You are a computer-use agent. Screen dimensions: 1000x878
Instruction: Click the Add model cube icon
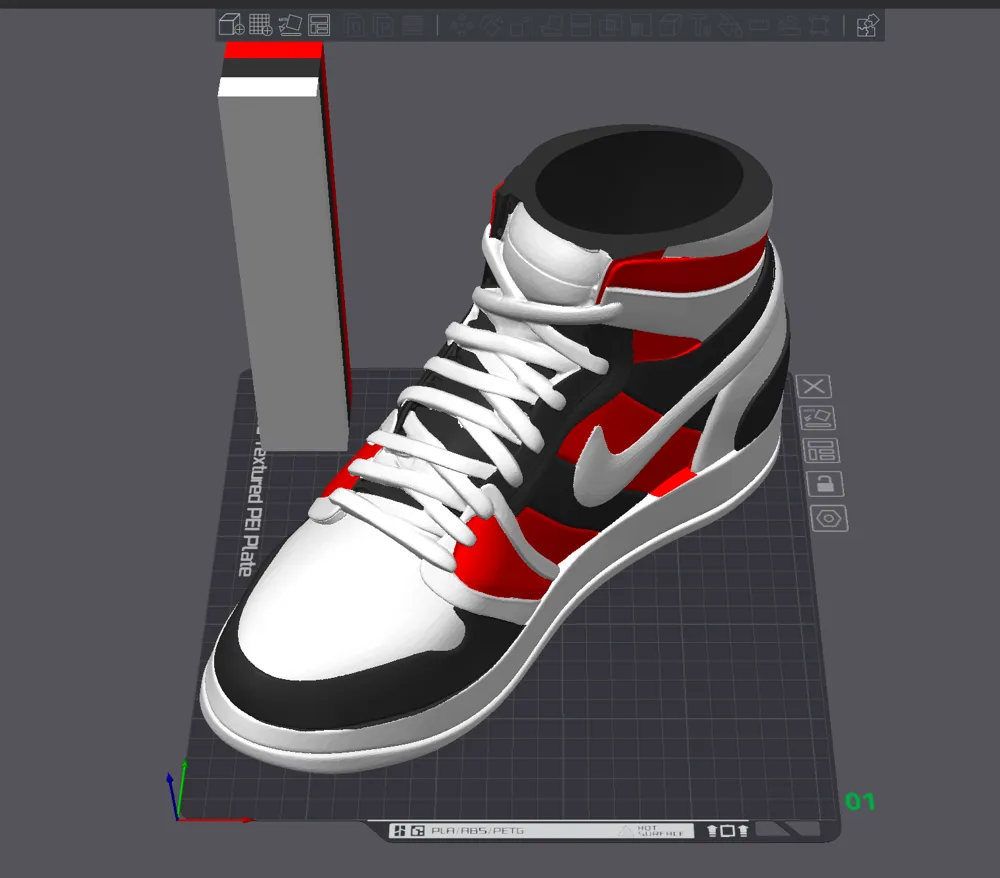coord(232,25)
